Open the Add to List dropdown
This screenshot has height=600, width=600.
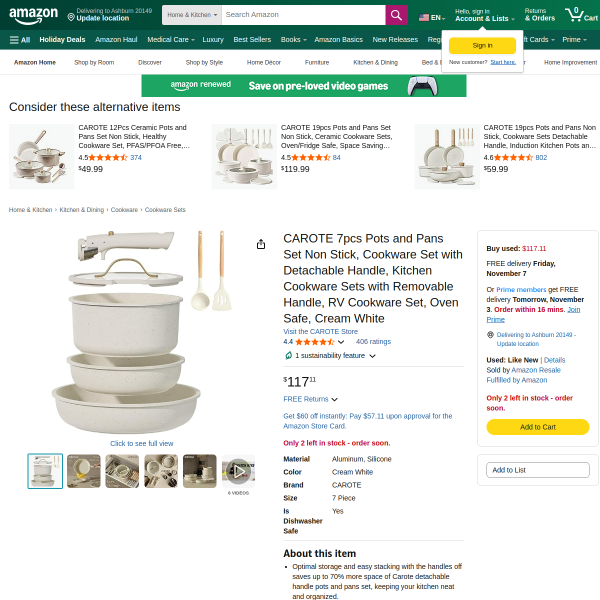coord(538,470)
